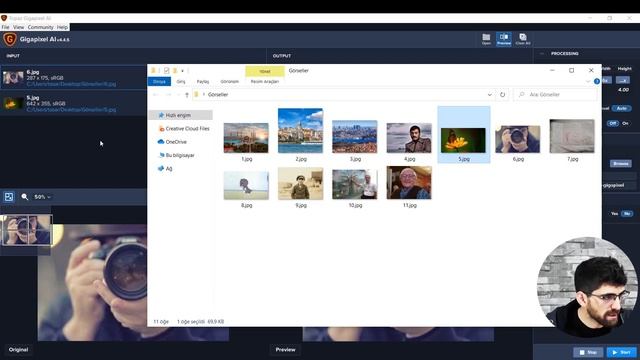Image resolution: width=640 pixels, height=360 pixels.
Task: Click the blue help icon in Explorer ribbon
Action: 596,81
